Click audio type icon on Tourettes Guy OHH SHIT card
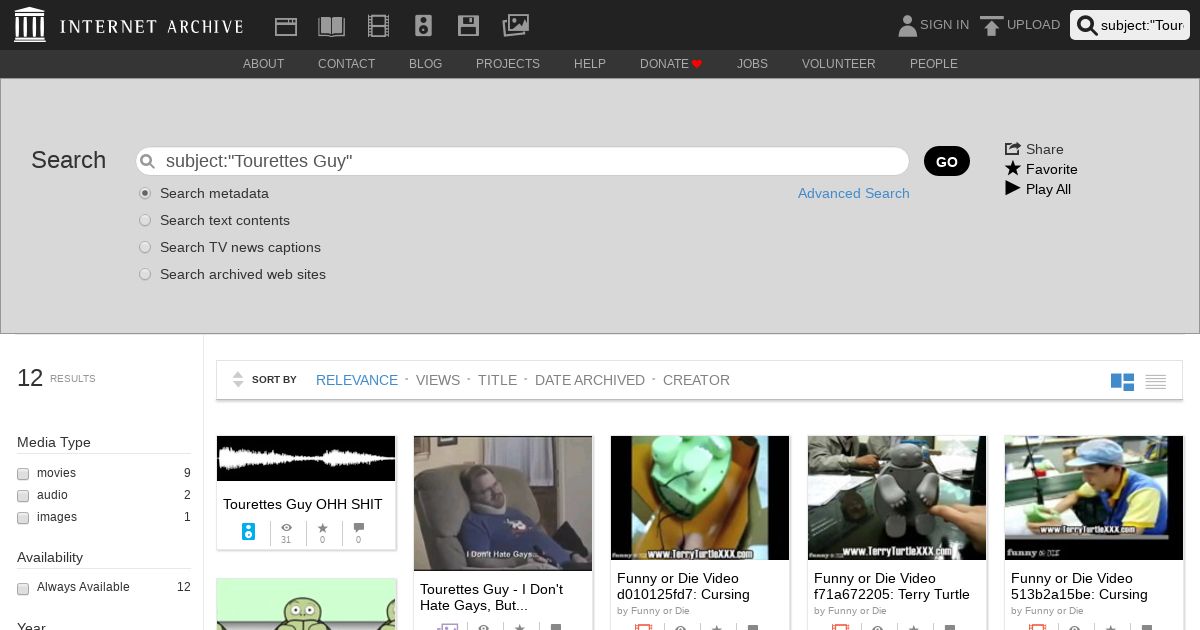 [248, 532]
